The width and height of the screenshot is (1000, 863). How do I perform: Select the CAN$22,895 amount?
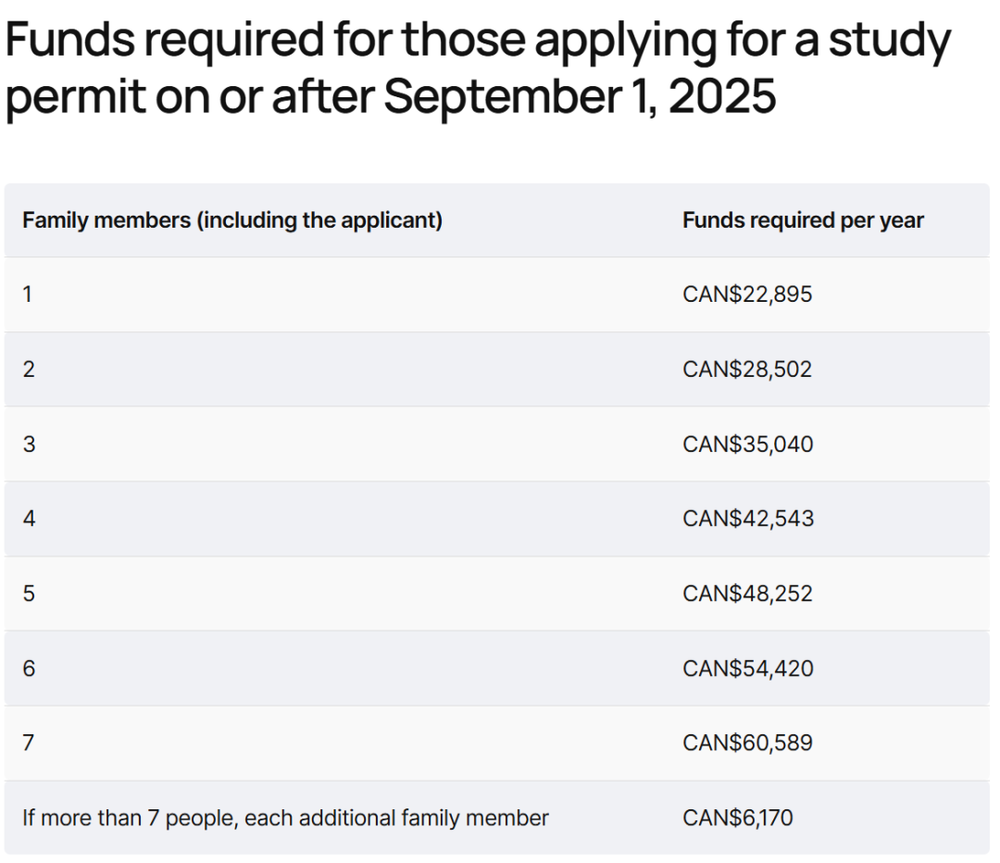747,295
